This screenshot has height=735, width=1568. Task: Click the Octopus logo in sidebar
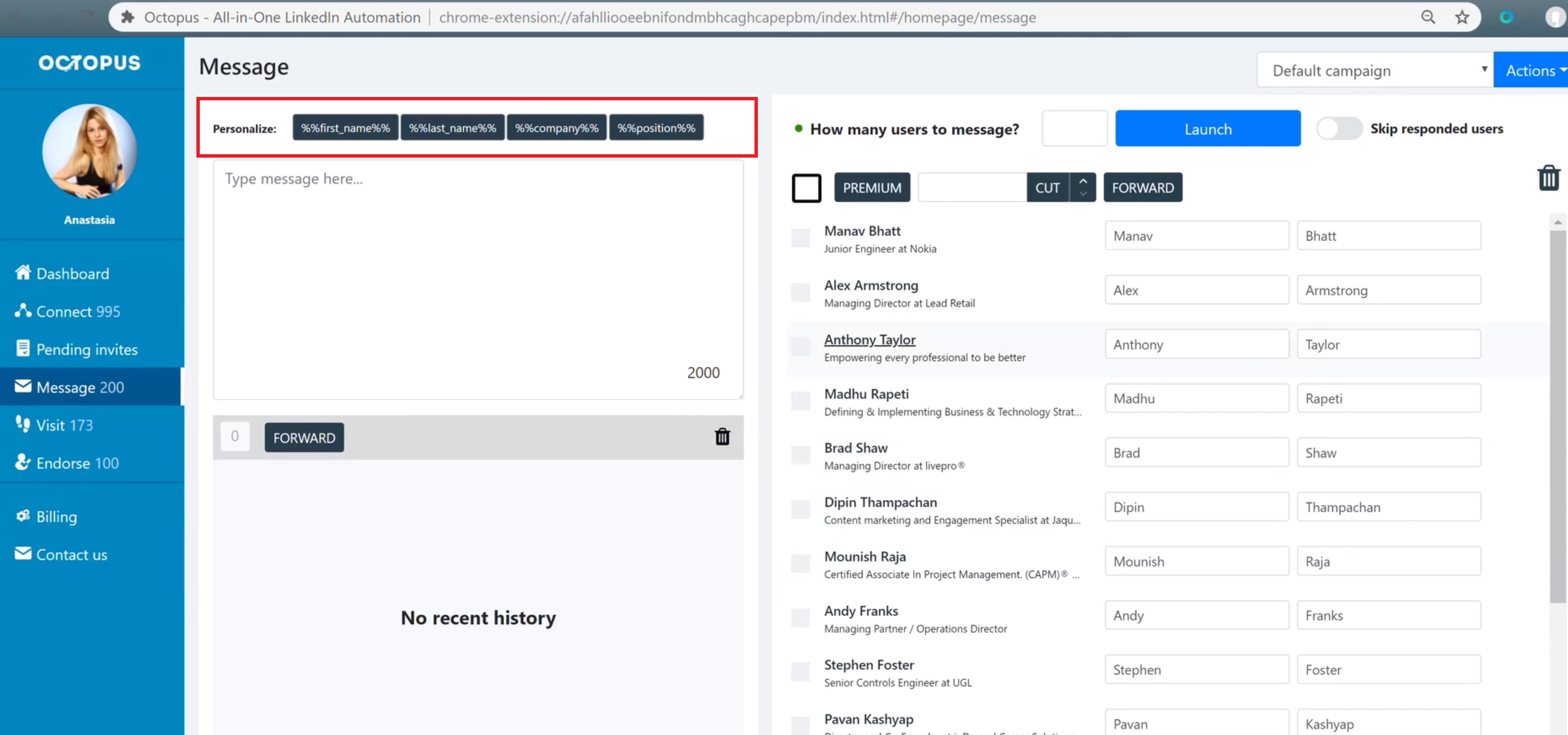(x=89, y=63)
